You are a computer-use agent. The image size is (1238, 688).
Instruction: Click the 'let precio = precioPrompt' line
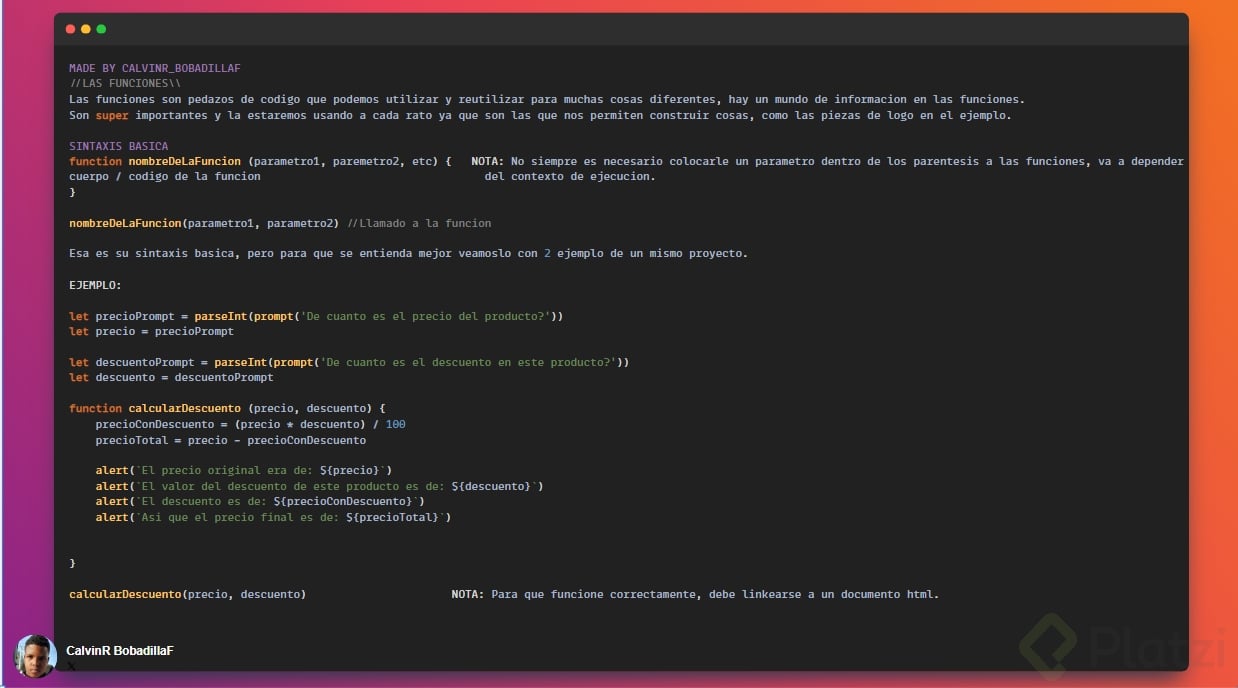coord(151,331)
